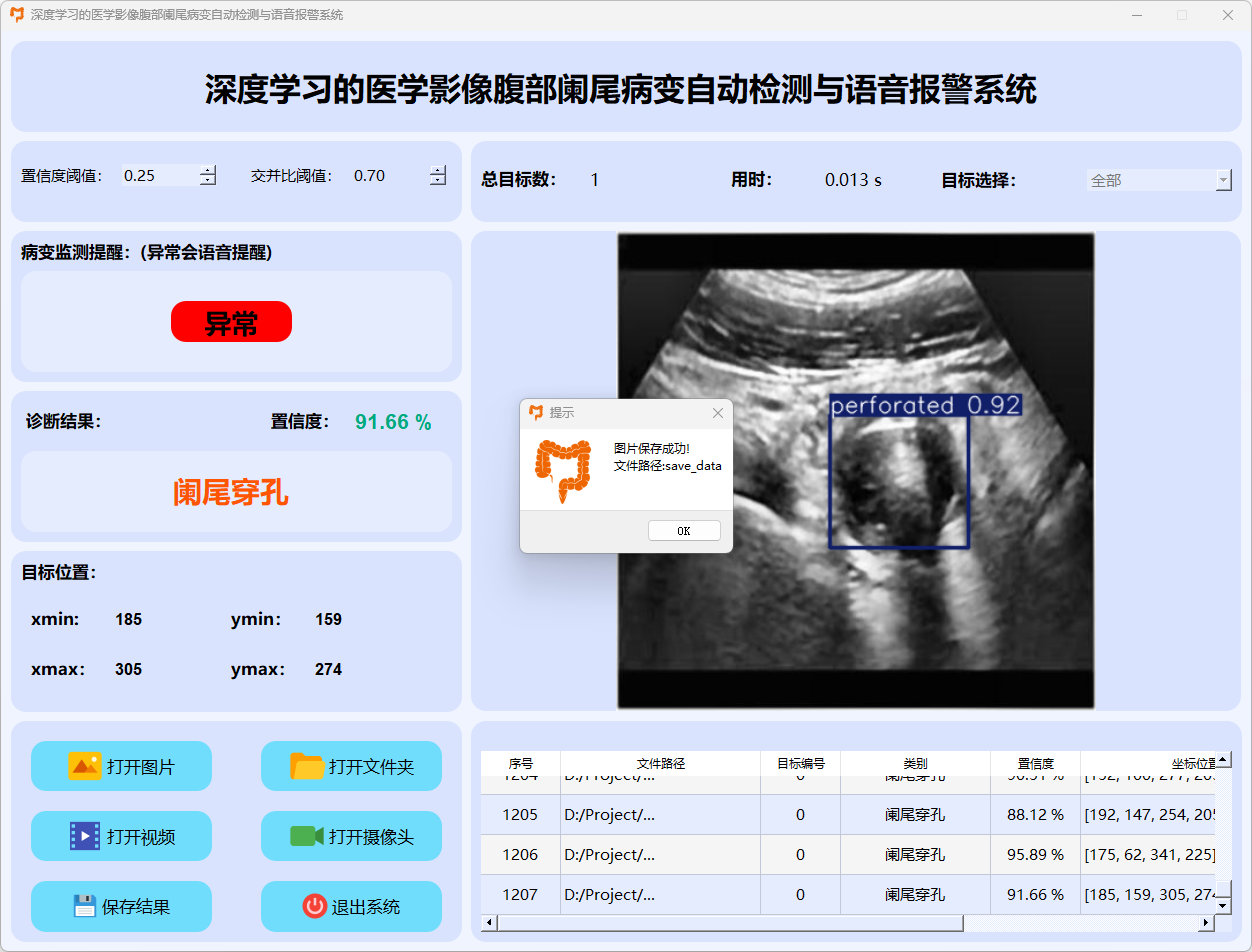Click the picture icon on Open Image button
Viewport: 1252px width, 952px height.
click(85, 766)
